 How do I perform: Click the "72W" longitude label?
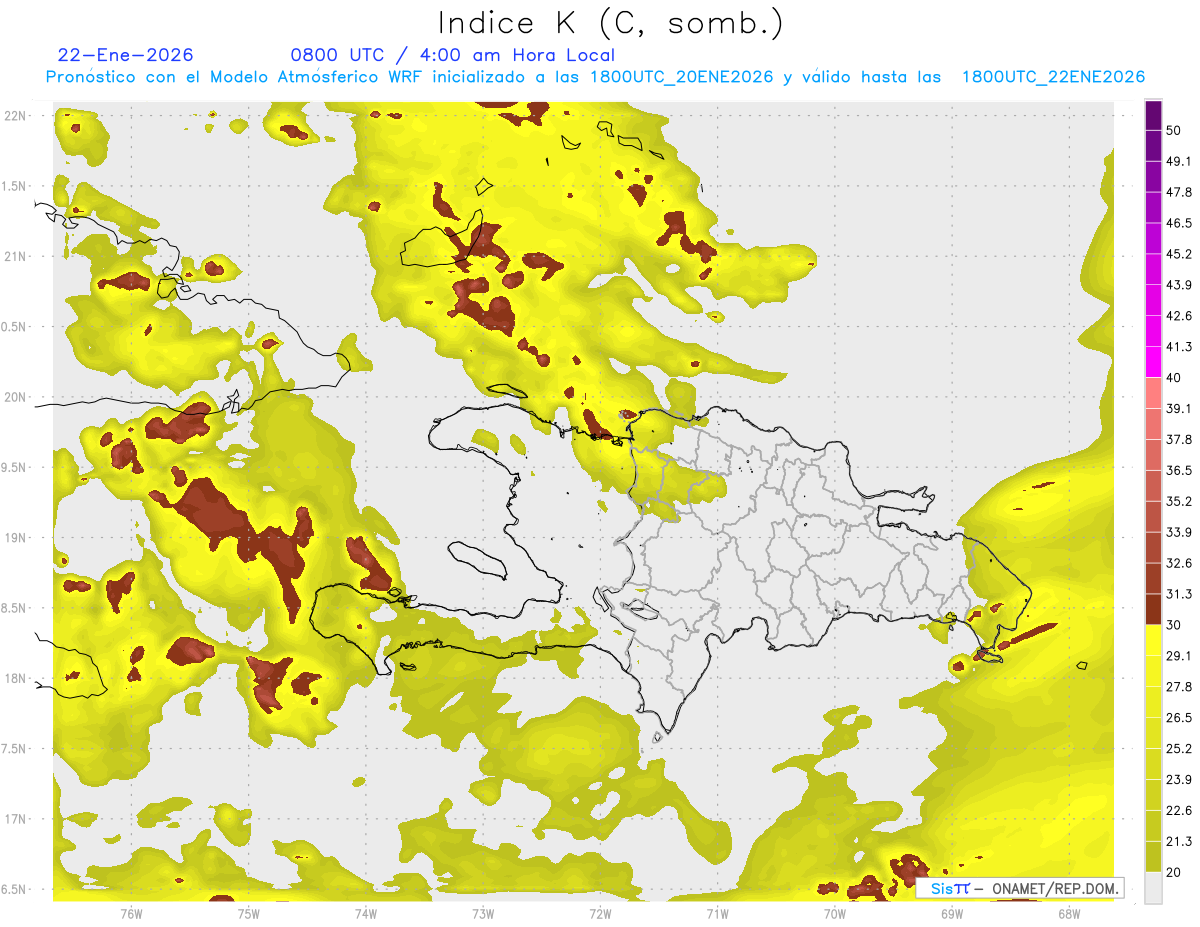pos(600,914)
